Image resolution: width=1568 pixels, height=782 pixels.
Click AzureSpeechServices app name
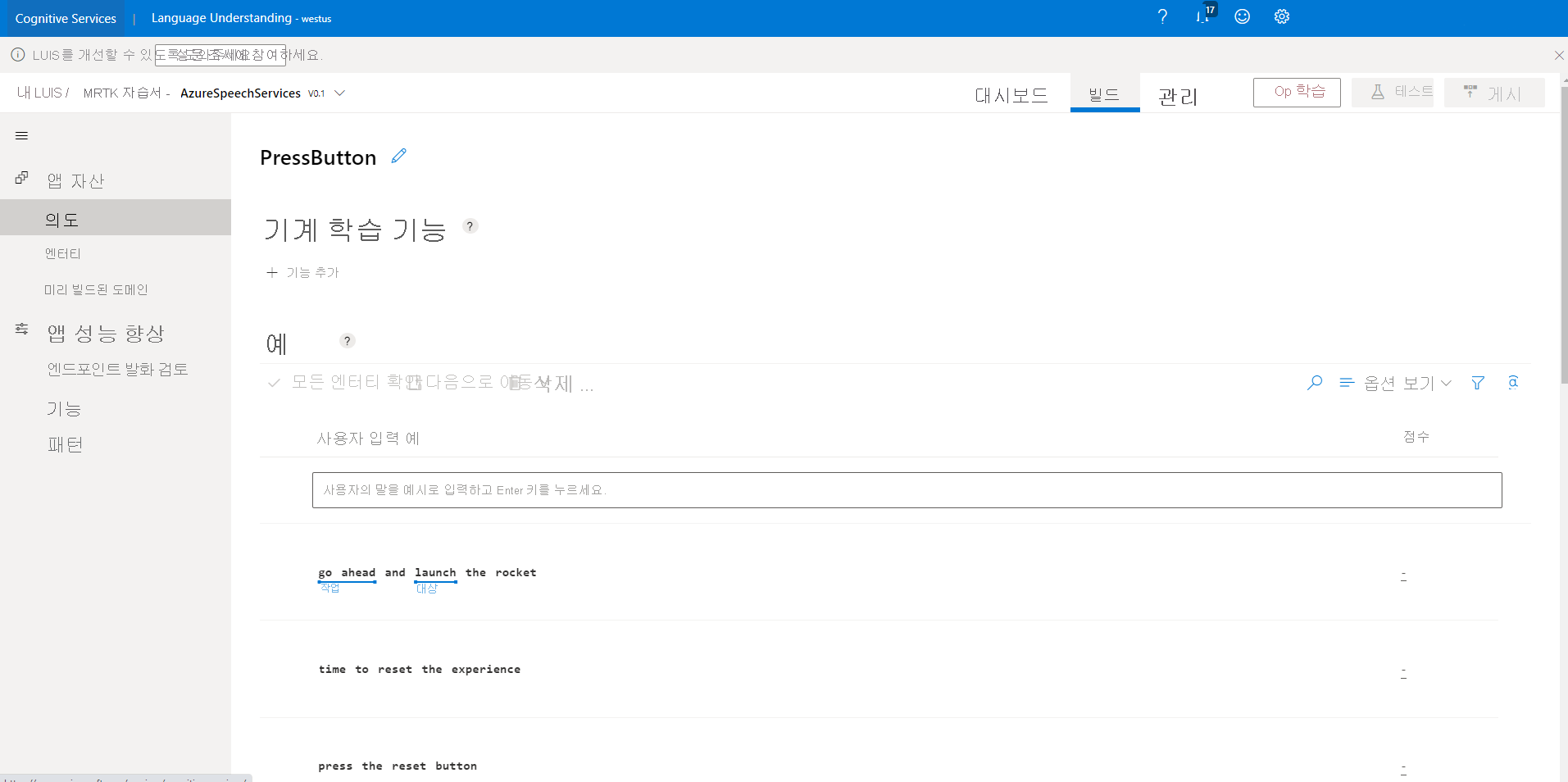click(x=240, y=93)
